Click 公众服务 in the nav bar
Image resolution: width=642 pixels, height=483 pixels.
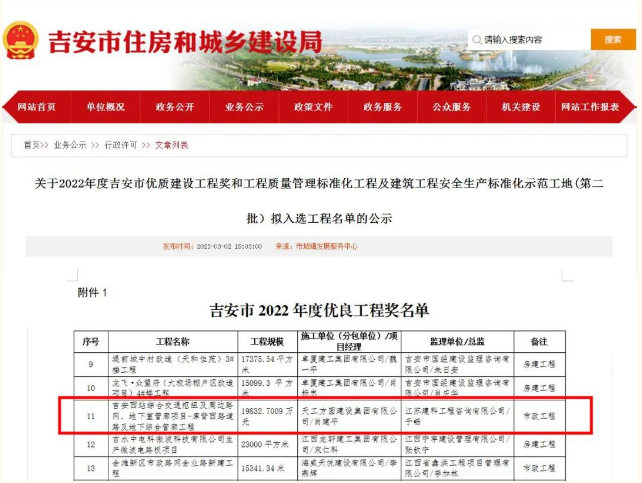(x=451, y=107)
